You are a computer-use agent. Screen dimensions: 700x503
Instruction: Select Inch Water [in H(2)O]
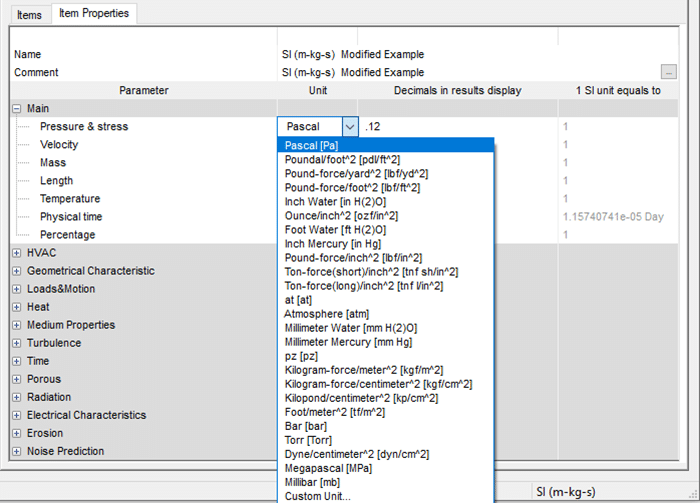pos(386,202)
